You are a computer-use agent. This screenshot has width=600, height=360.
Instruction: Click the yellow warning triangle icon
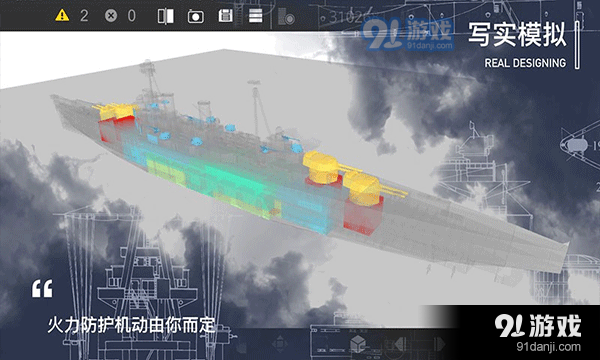click(x=62, y=15)
